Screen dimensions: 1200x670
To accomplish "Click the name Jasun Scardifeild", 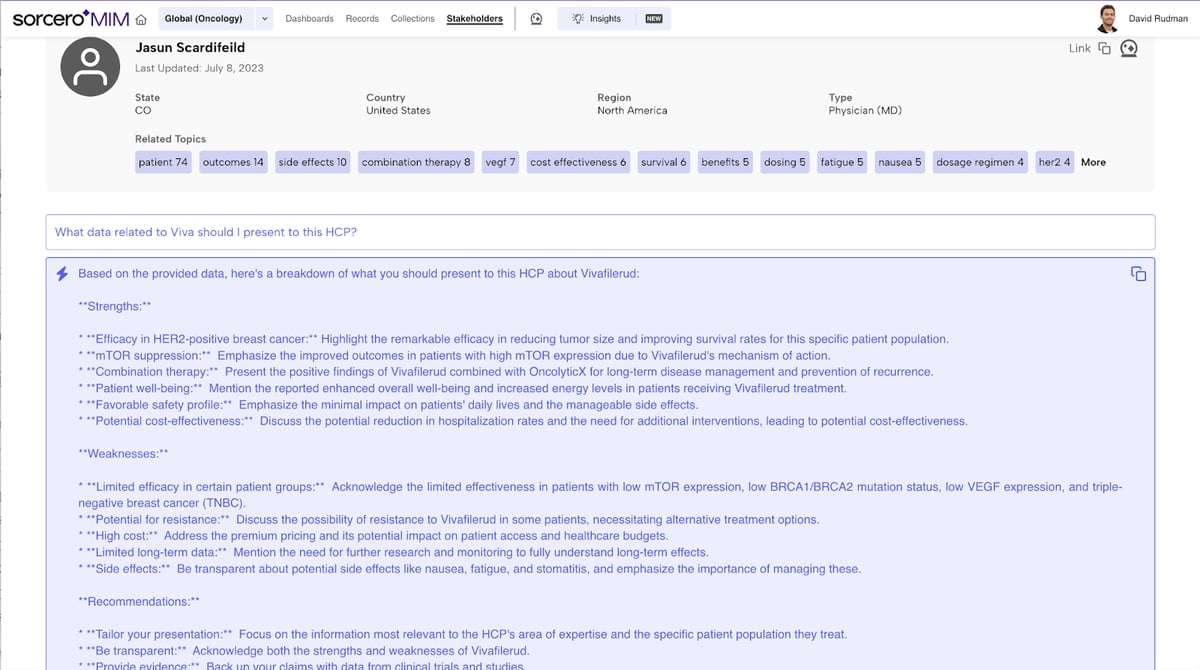I will tap(190, 47).
